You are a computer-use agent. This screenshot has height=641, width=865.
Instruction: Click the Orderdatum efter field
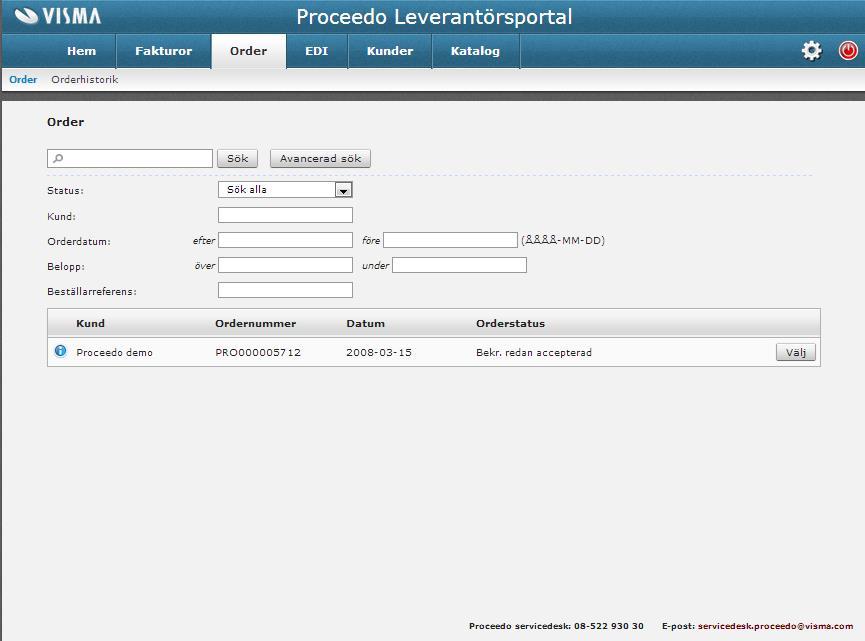coord(285,240)
